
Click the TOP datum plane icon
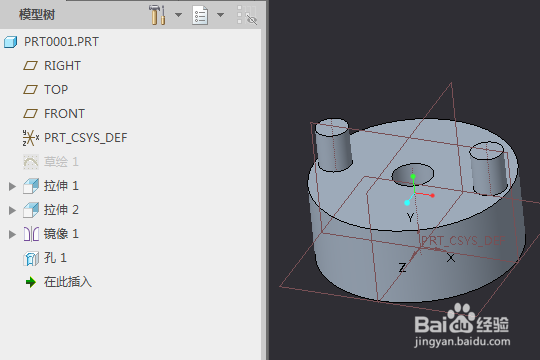click(30, 90)
